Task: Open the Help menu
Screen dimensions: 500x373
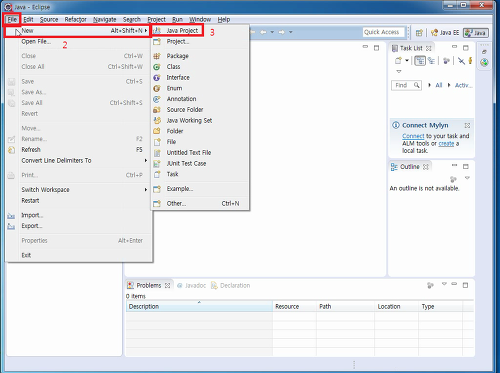Action: (x=224, y=19)
